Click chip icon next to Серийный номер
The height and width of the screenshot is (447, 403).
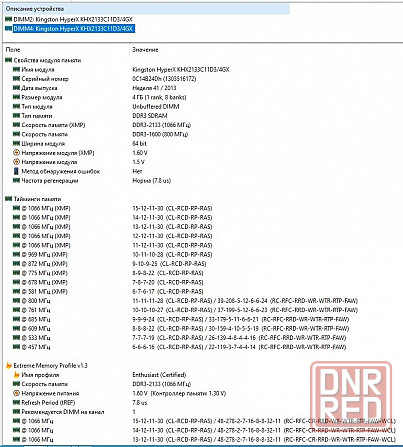point(16,79)
